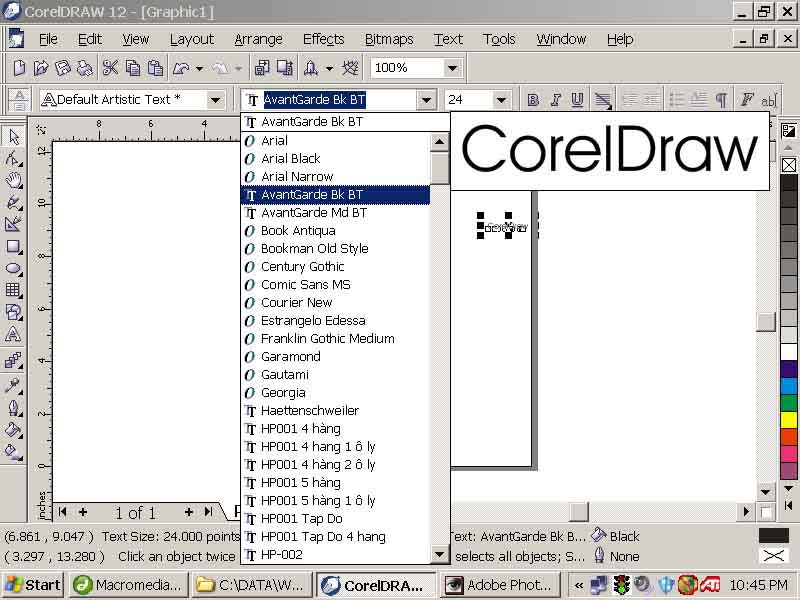Click the Open file icon
This screenshot has height=600, width=800.
pos(41,68)
